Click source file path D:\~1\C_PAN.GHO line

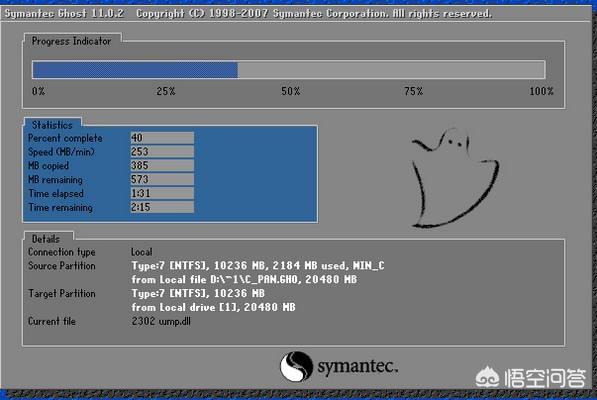[x=244, y=280]
